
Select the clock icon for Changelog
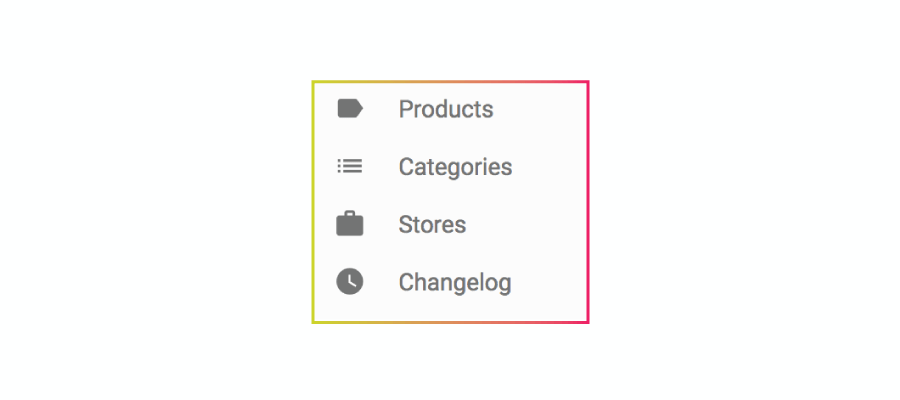pos(350,282)
